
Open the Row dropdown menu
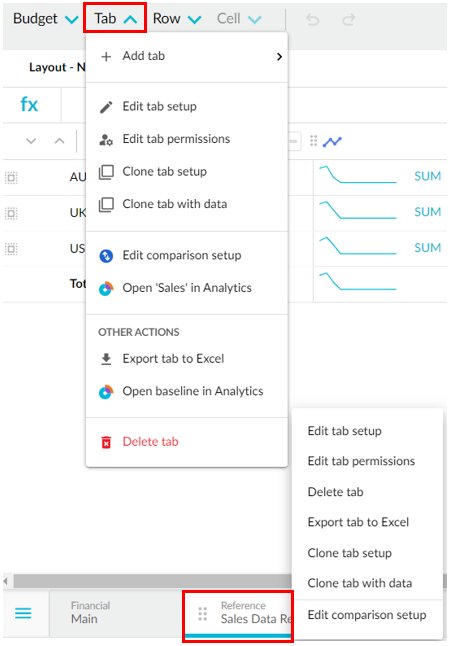coord(177,19)
